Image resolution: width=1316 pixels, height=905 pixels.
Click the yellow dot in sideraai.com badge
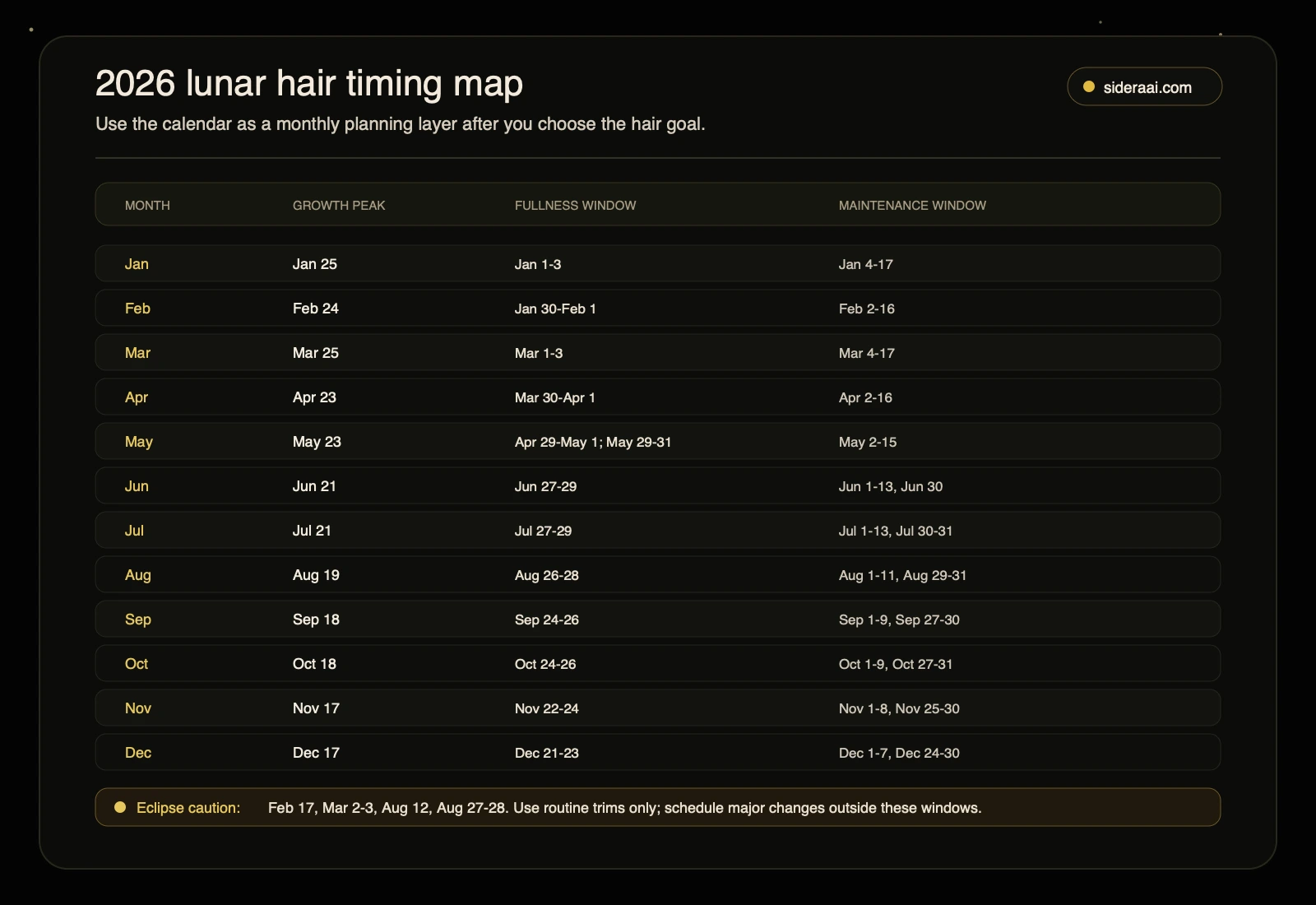tap(1089, 86)
